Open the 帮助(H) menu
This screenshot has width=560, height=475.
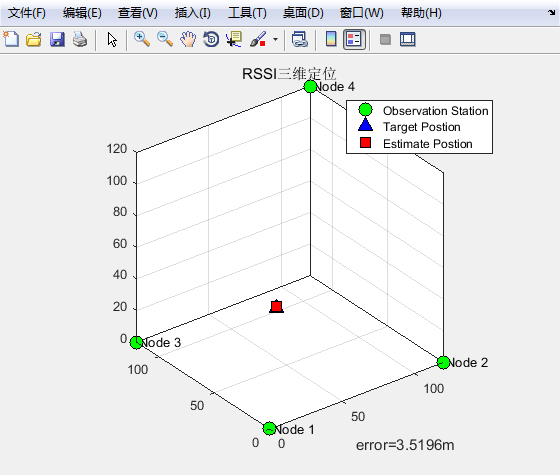(421, 13)
